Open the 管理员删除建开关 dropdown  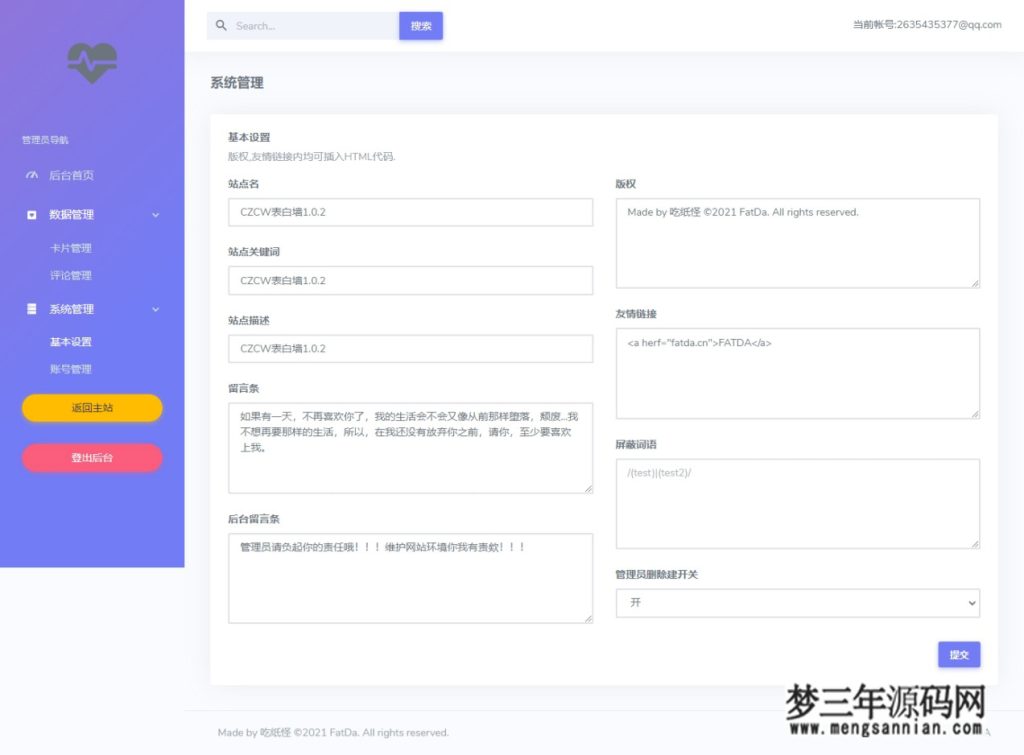coord(797,603)
